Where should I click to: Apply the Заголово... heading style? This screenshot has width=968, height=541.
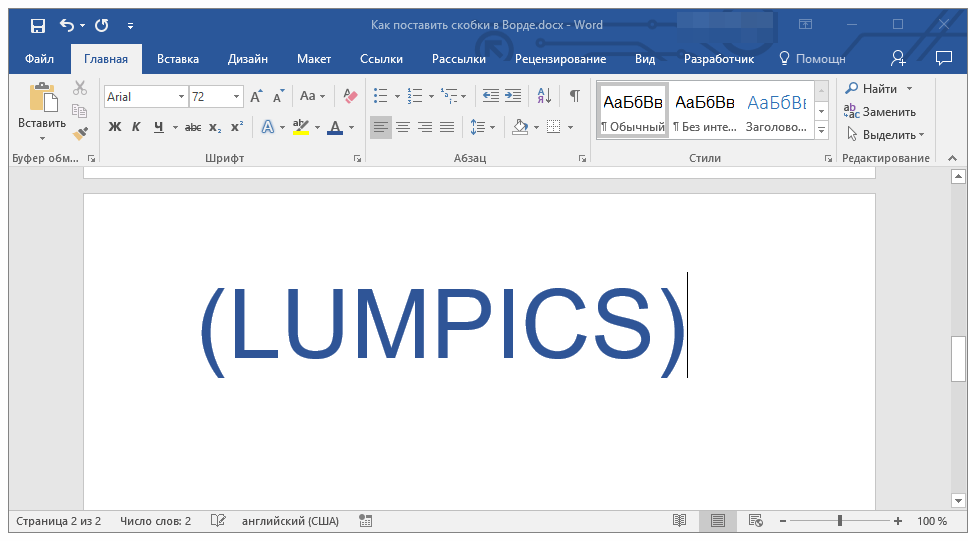[x=777, y=111]
